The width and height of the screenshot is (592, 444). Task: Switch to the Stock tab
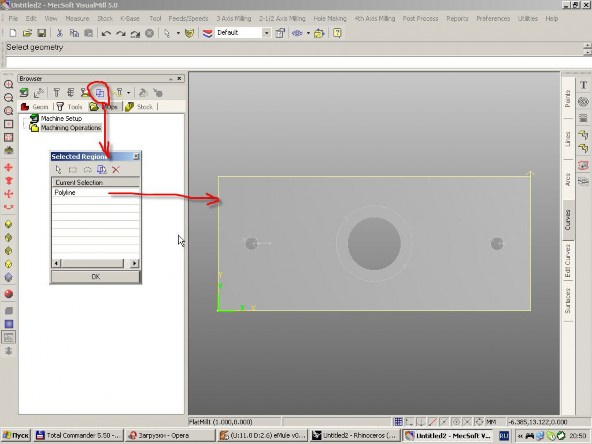pos(140,107)
